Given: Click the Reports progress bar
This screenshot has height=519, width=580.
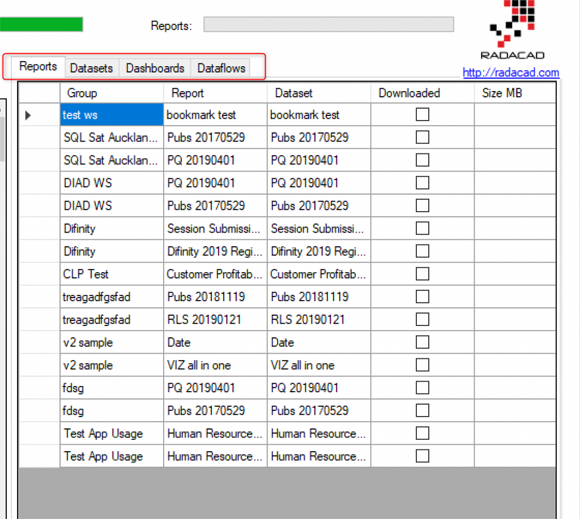Looking at the screenshot, I should point(328,24).
